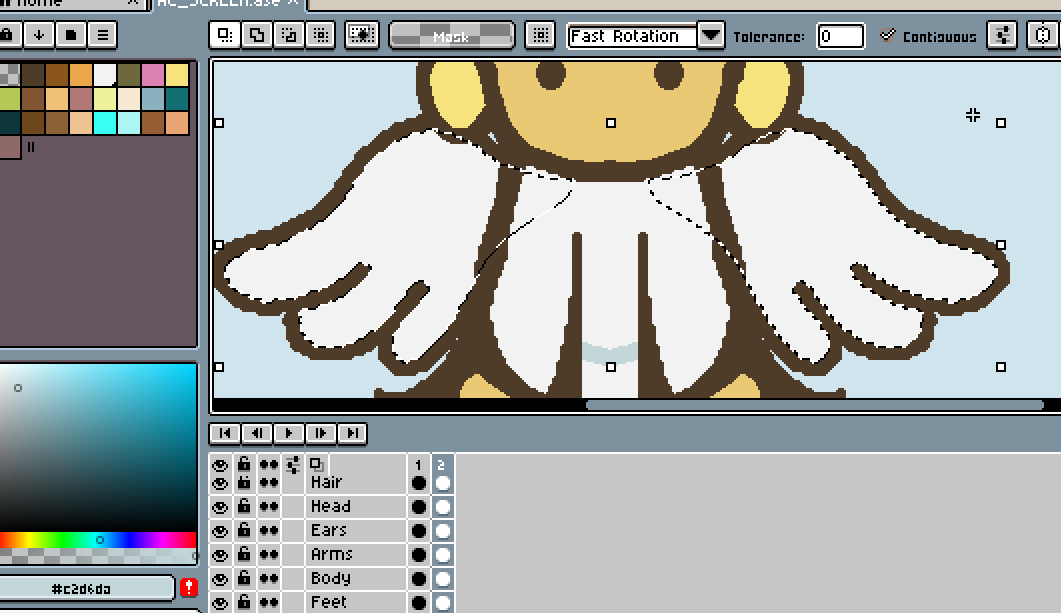Hide the Feet layer
The width and height of the screenshot is (1061, 613).
tap(219, 603)
